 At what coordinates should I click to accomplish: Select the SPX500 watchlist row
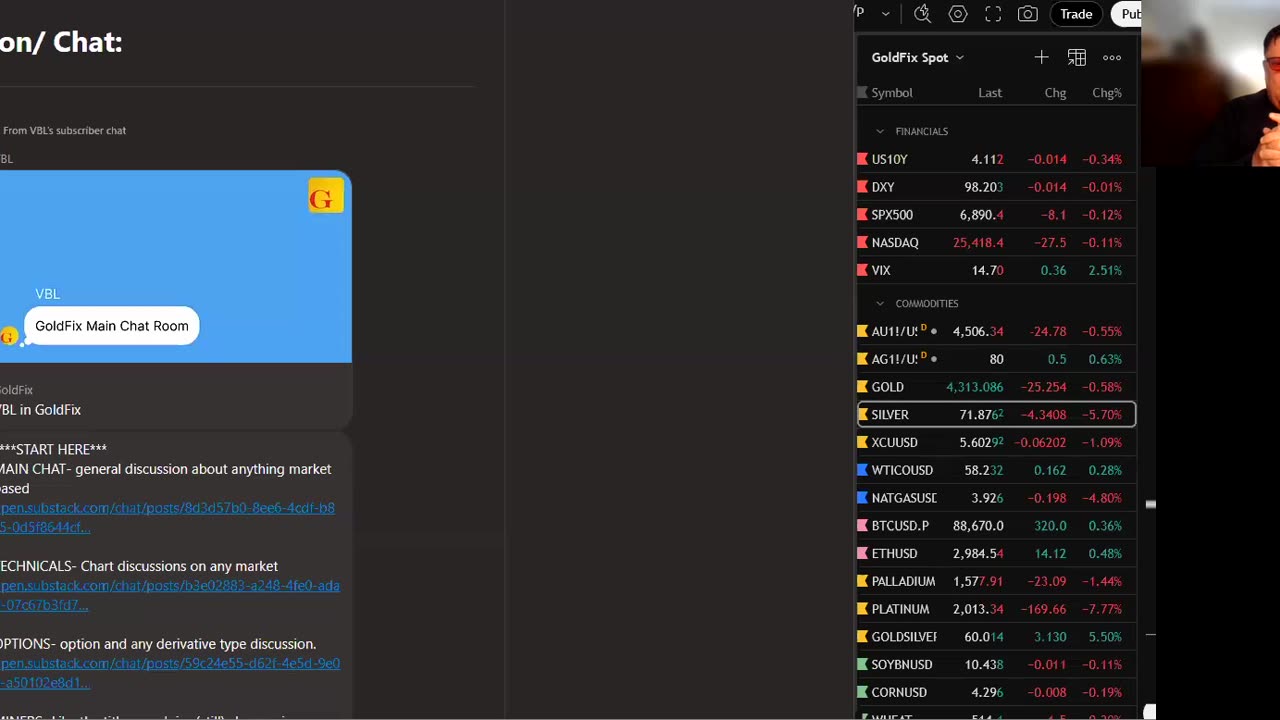click(x=996, y=215)
